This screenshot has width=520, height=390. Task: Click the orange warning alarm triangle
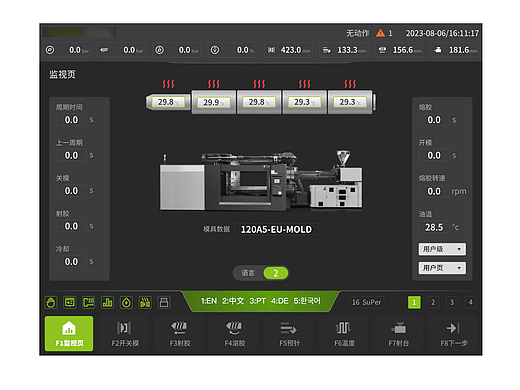pyautogui.click(x=380, y=33)
